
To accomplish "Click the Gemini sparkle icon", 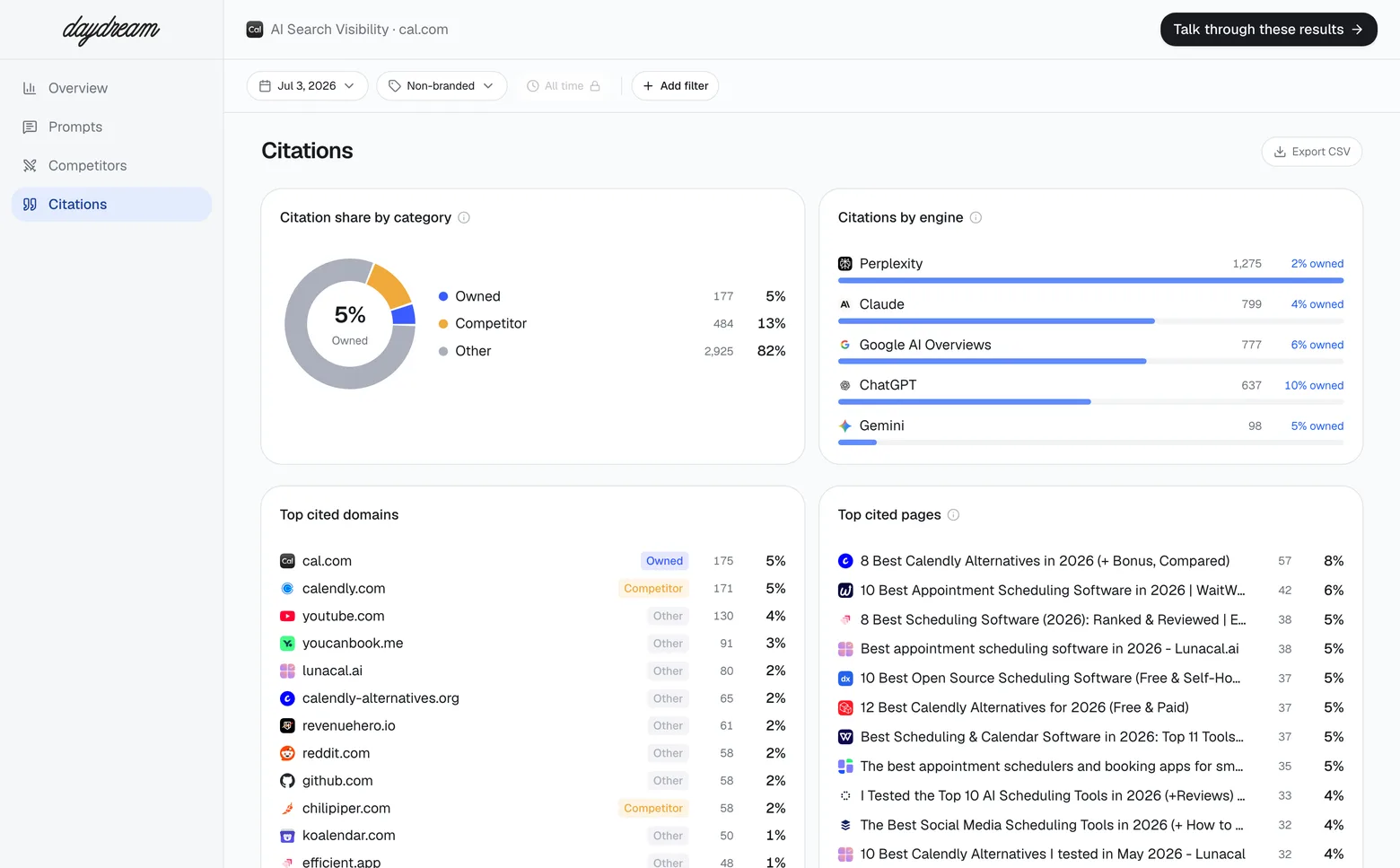I will click(844, 425).
